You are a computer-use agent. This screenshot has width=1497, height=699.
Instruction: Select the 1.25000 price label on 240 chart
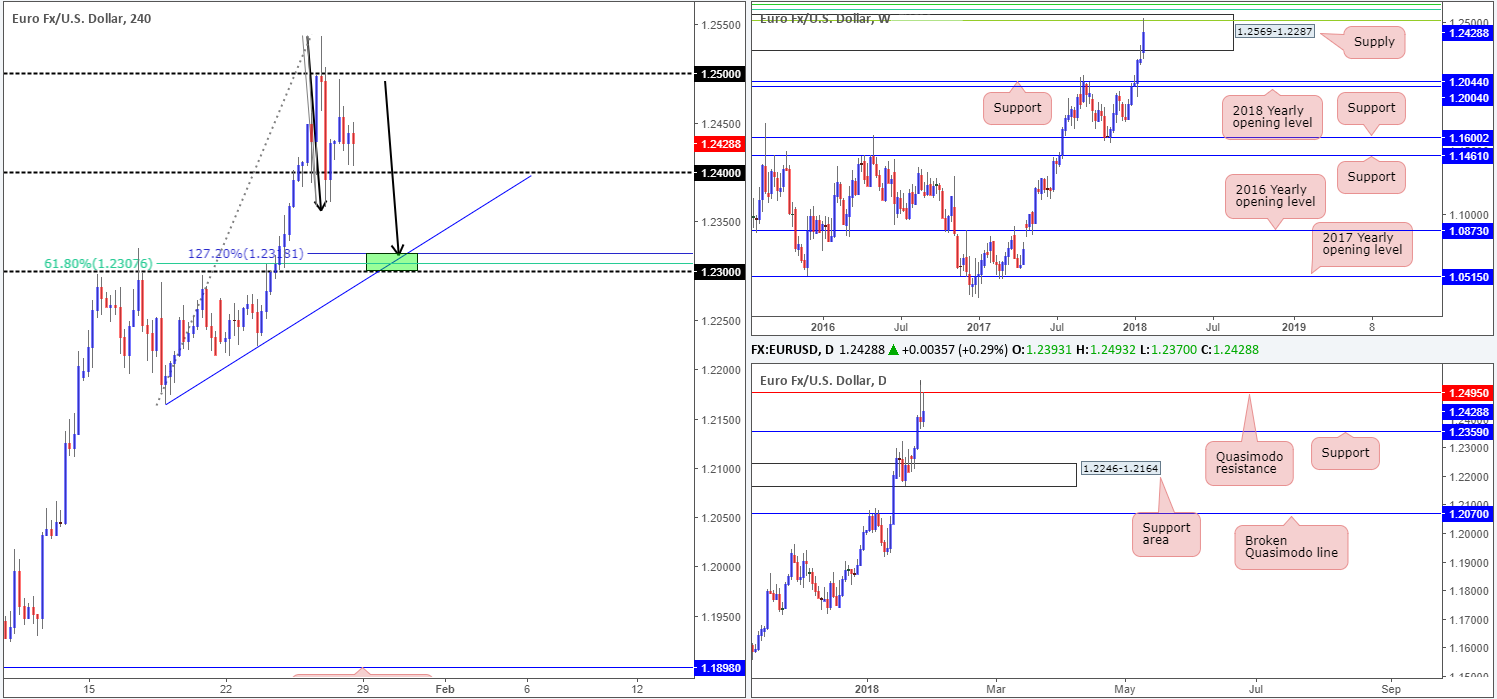(x=721, y=74)
